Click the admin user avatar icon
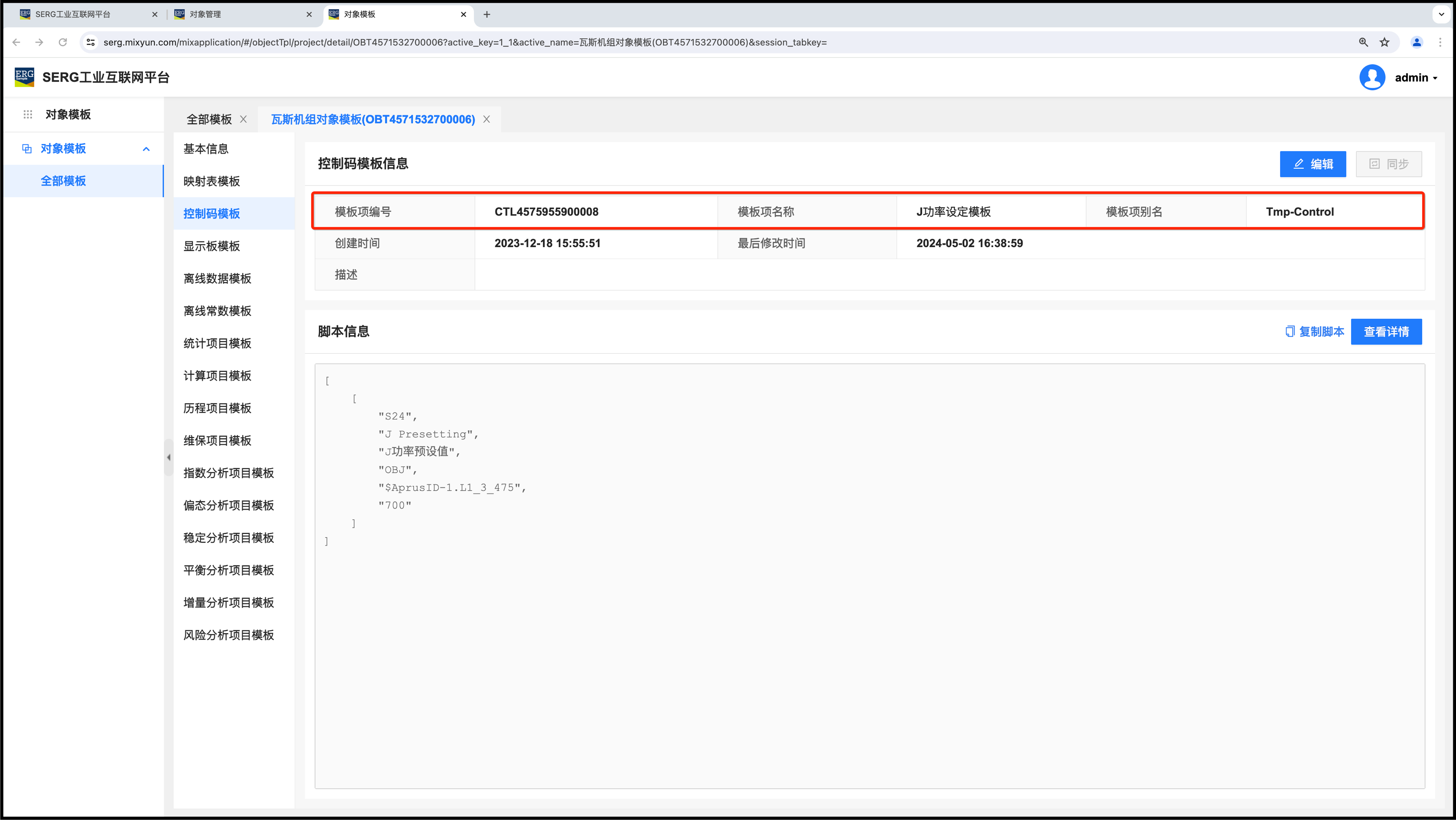1456x820 pixels. point(1372,77)
